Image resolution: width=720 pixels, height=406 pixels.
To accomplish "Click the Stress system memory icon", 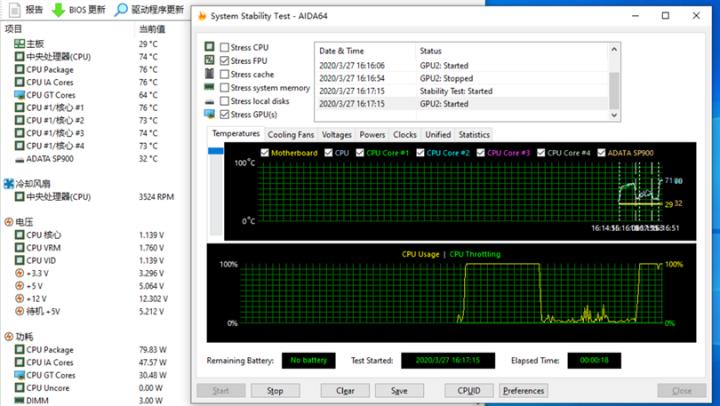I will pyautogui.click(x=209, y=87).
